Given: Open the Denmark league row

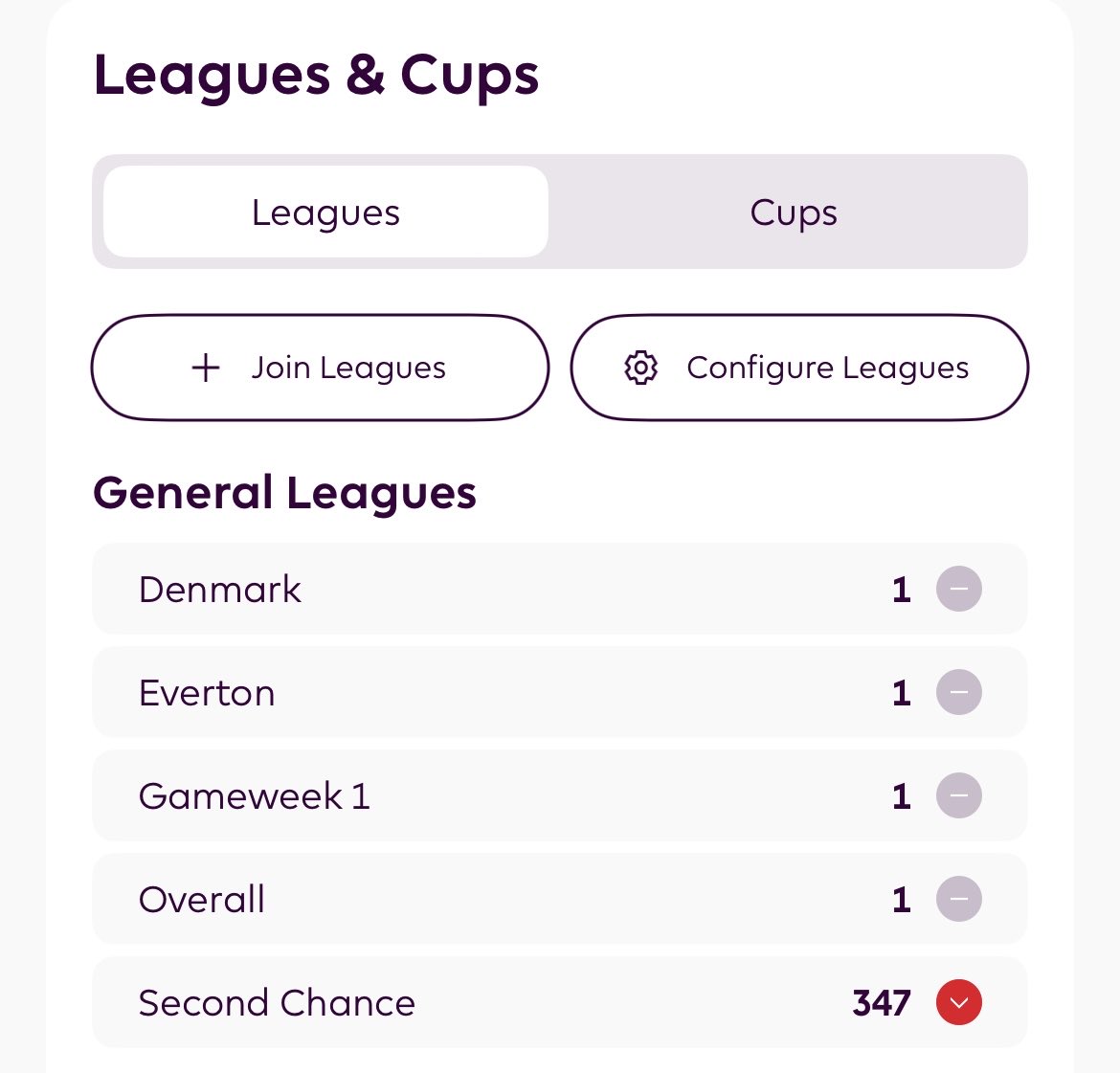Looking at the screenshot, I should pos(560,589).
